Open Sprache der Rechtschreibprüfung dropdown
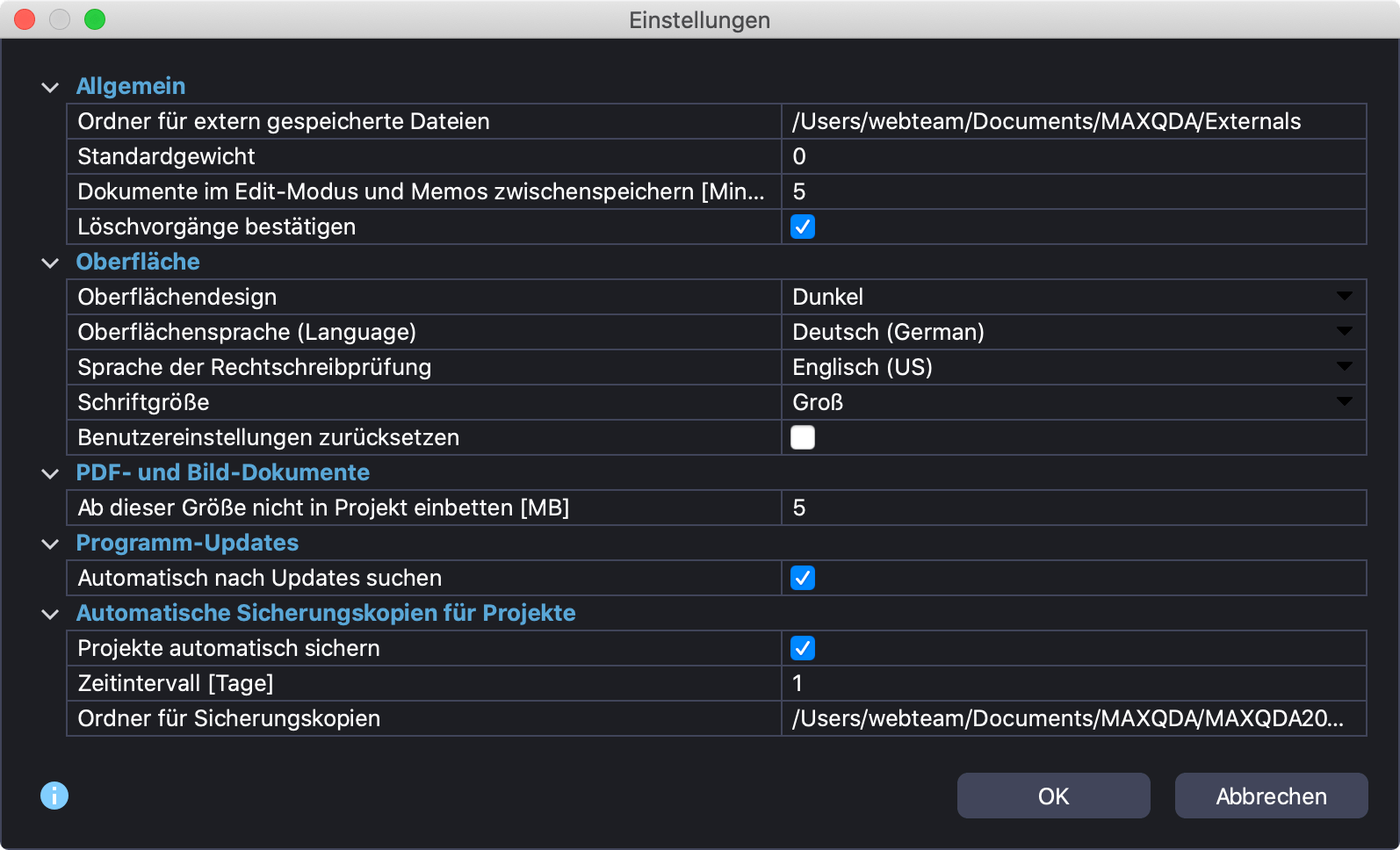Image resolution: width=1400 pixels, height=850 pixels. (1072, 367)
